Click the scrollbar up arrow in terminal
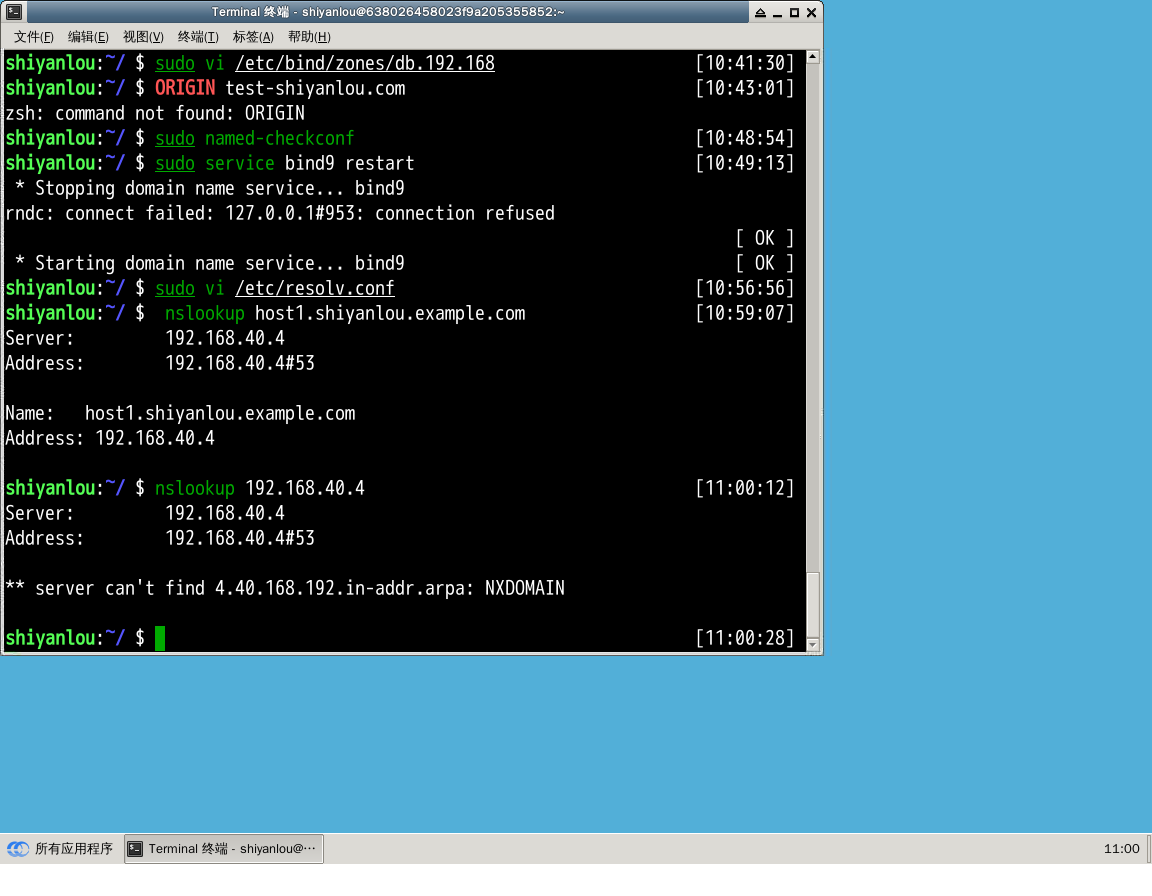 click(812, 59)
